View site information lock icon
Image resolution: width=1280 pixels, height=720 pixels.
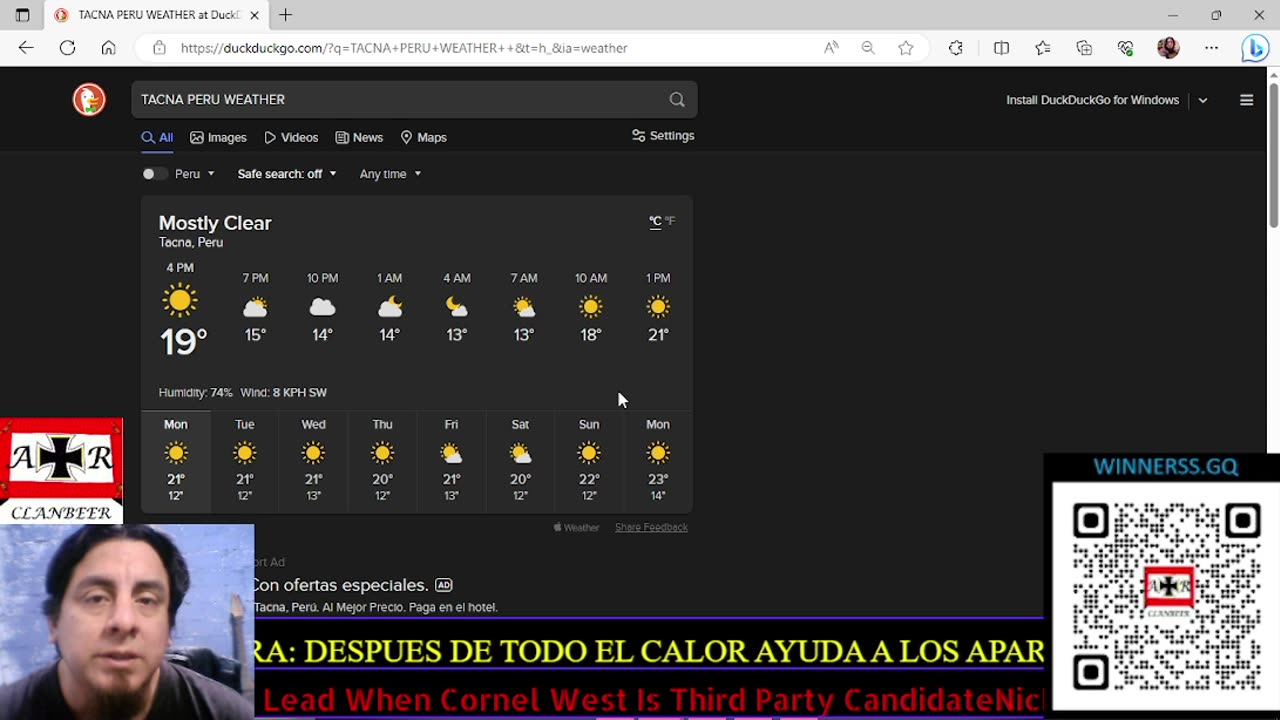tap(159, 47)
